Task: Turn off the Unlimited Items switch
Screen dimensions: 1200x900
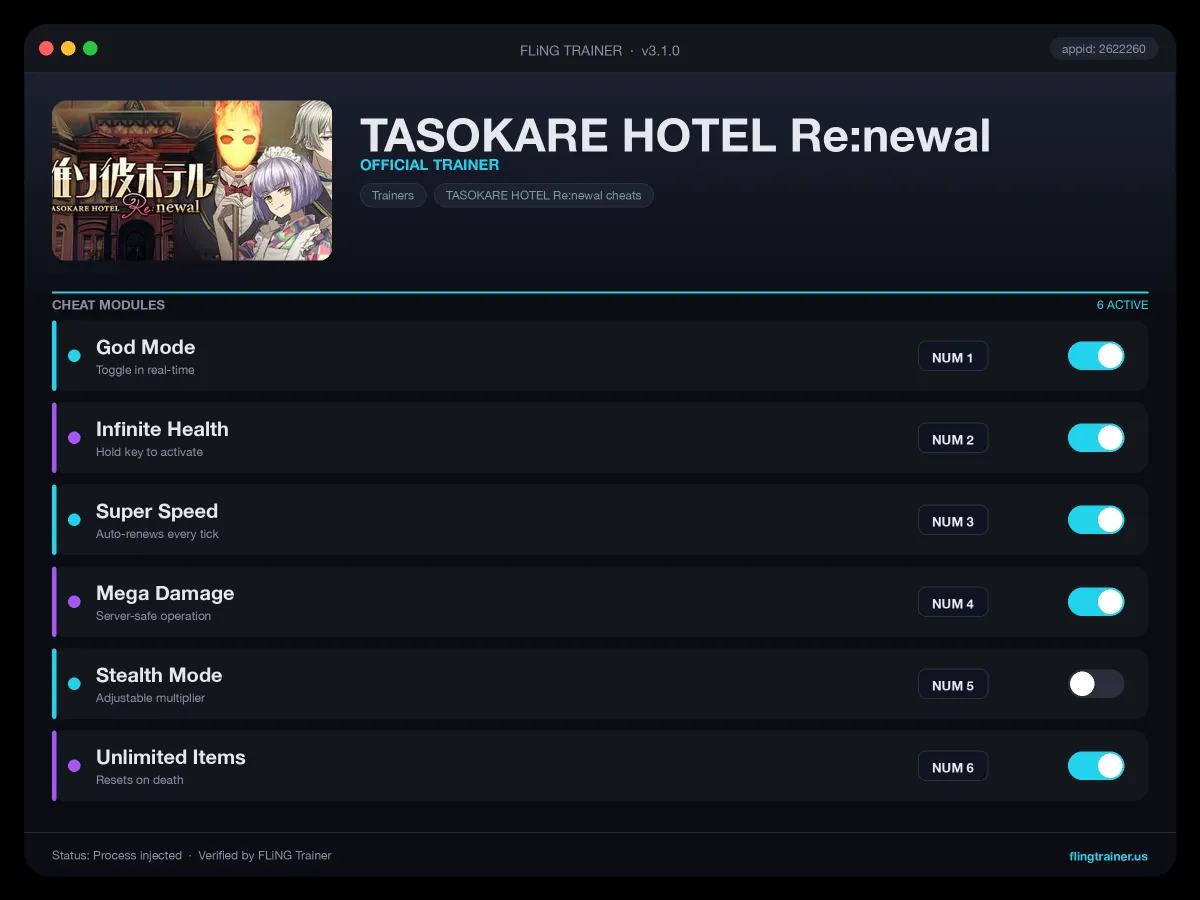Action: point(1096,766)
